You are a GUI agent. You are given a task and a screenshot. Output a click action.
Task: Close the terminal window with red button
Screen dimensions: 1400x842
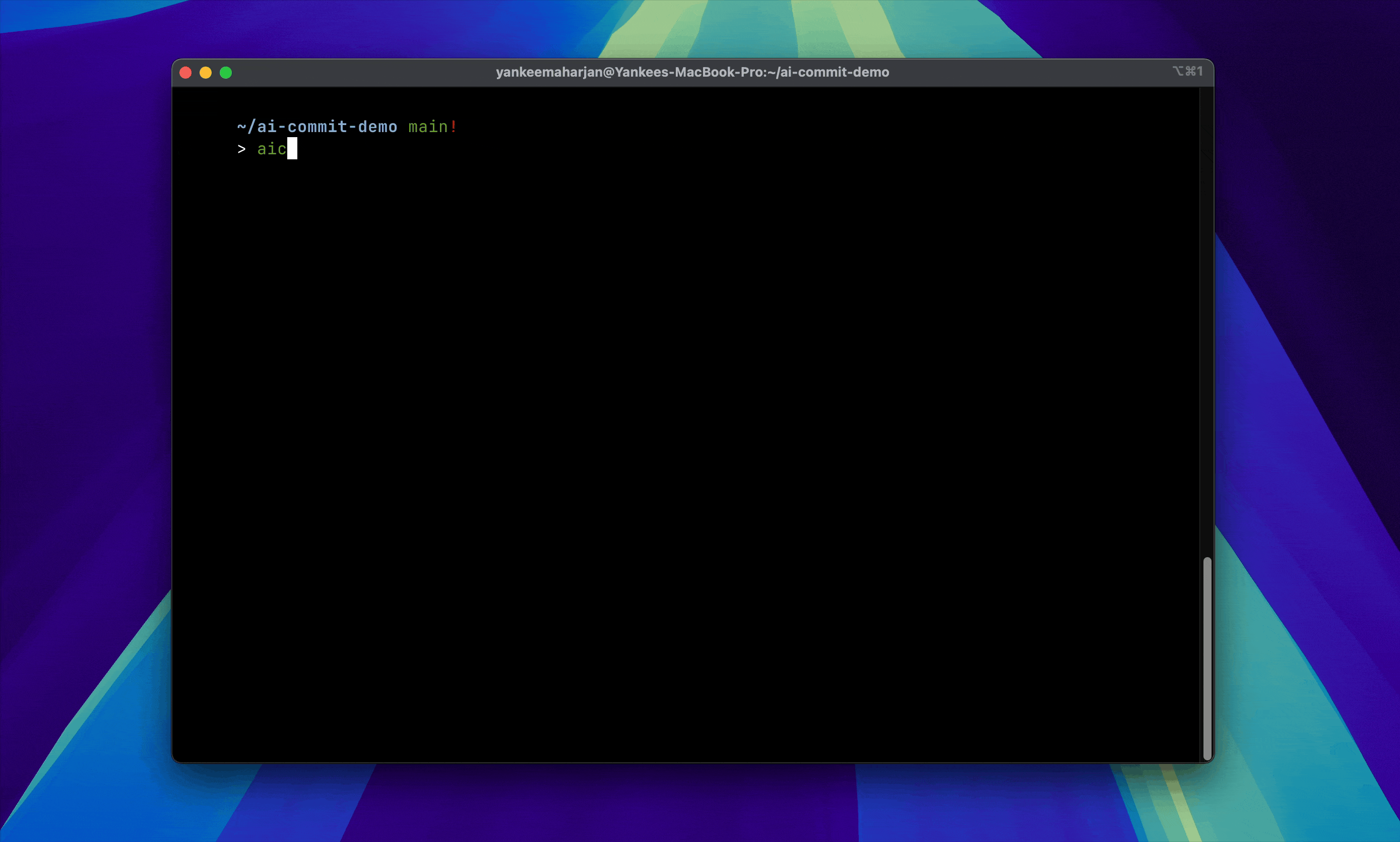pos(185,73)
